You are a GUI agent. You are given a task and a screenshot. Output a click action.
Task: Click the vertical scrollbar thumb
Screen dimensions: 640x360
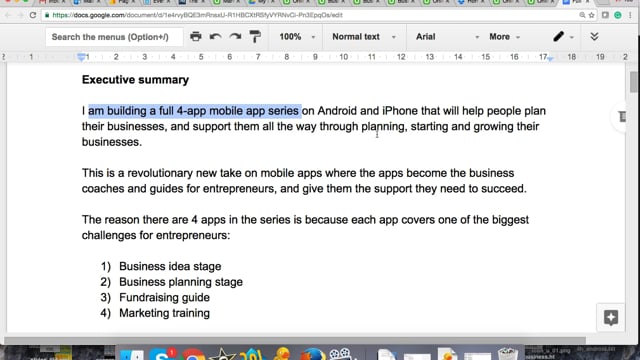coord(633,82)
